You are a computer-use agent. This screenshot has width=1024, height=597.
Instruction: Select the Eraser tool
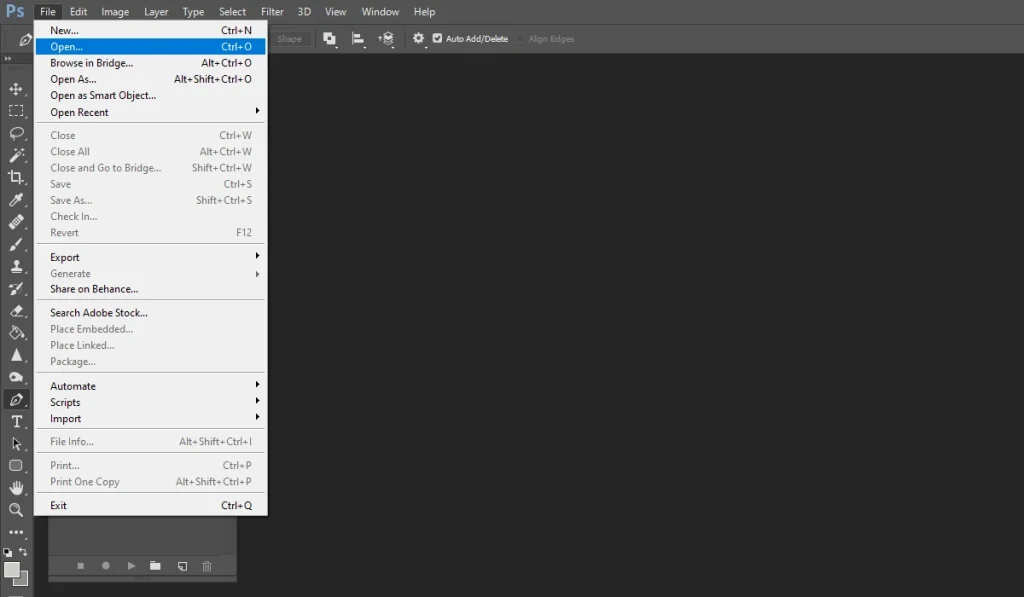click(16, 311)
